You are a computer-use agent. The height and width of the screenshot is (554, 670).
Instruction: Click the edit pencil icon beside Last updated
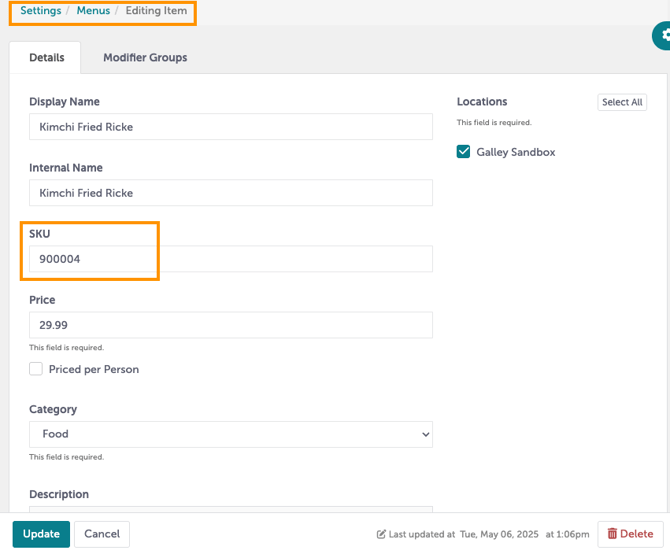pos(381,535)
